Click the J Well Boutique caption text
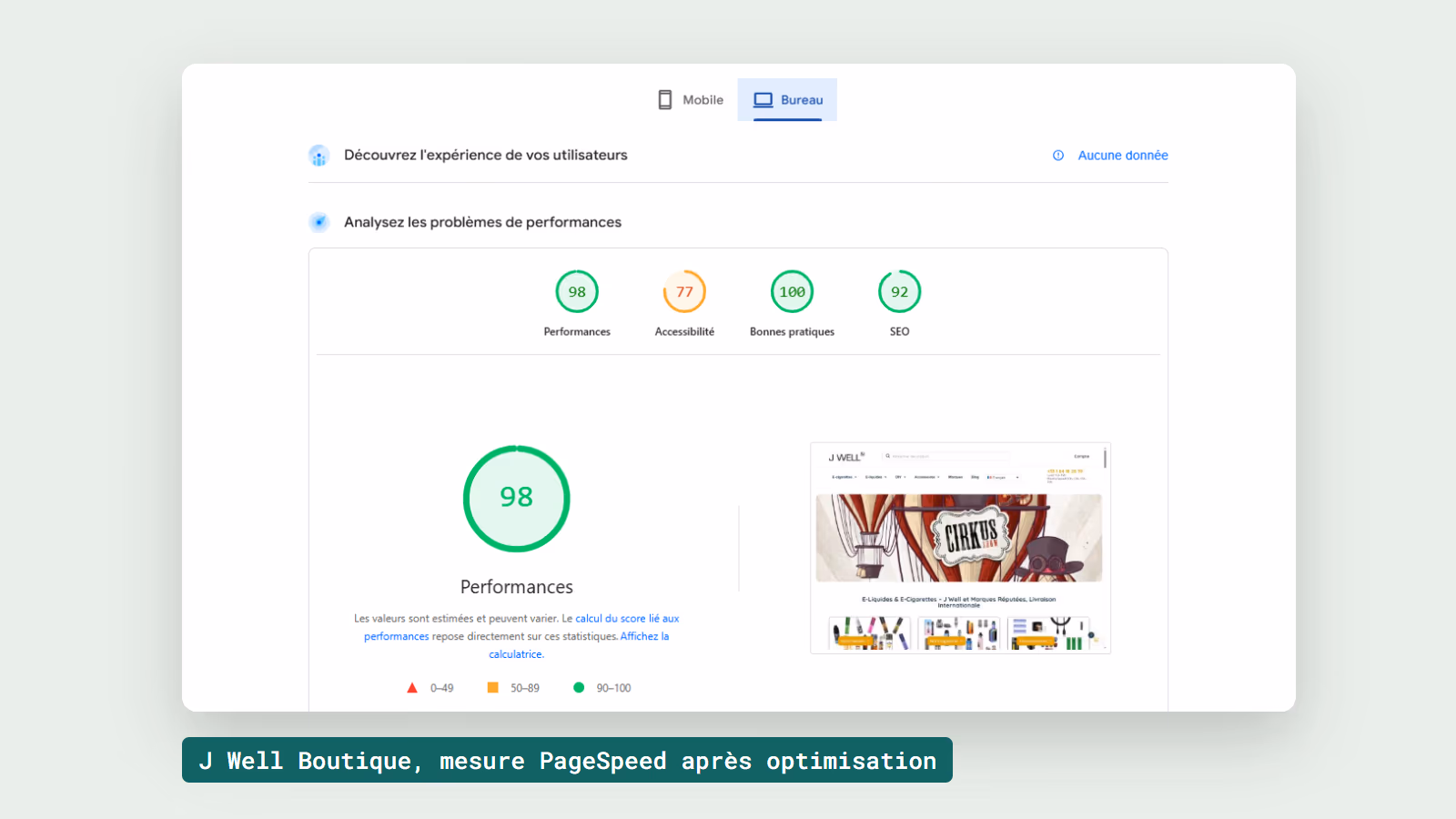 click(x=567, y=761)
